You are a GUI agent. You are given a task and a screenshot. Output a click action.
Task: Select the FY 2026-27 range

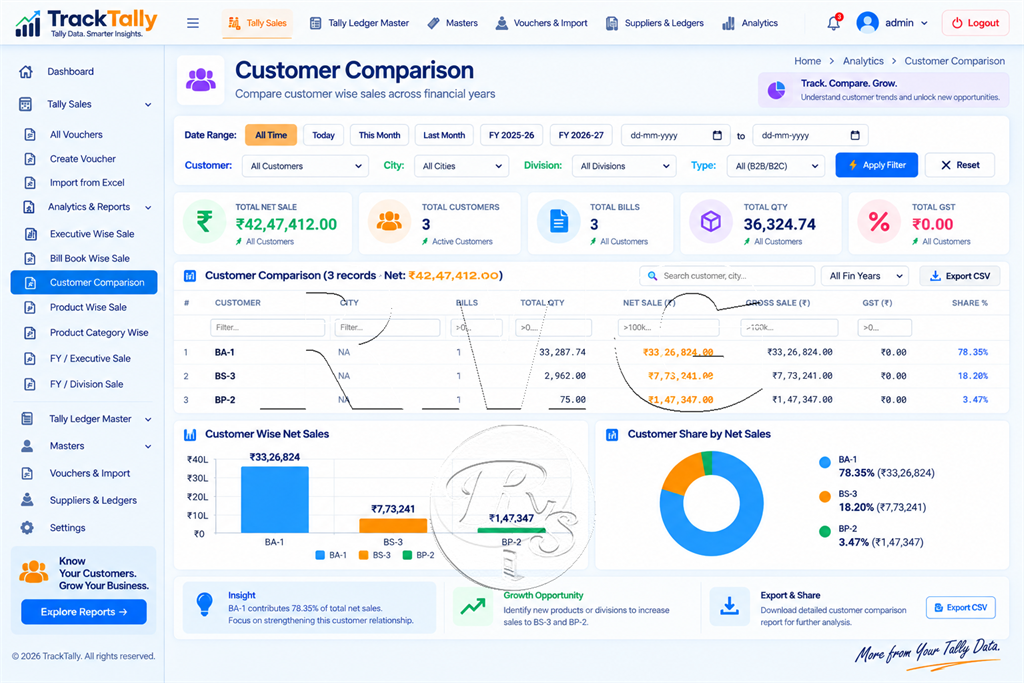click(x=581, y=135)
